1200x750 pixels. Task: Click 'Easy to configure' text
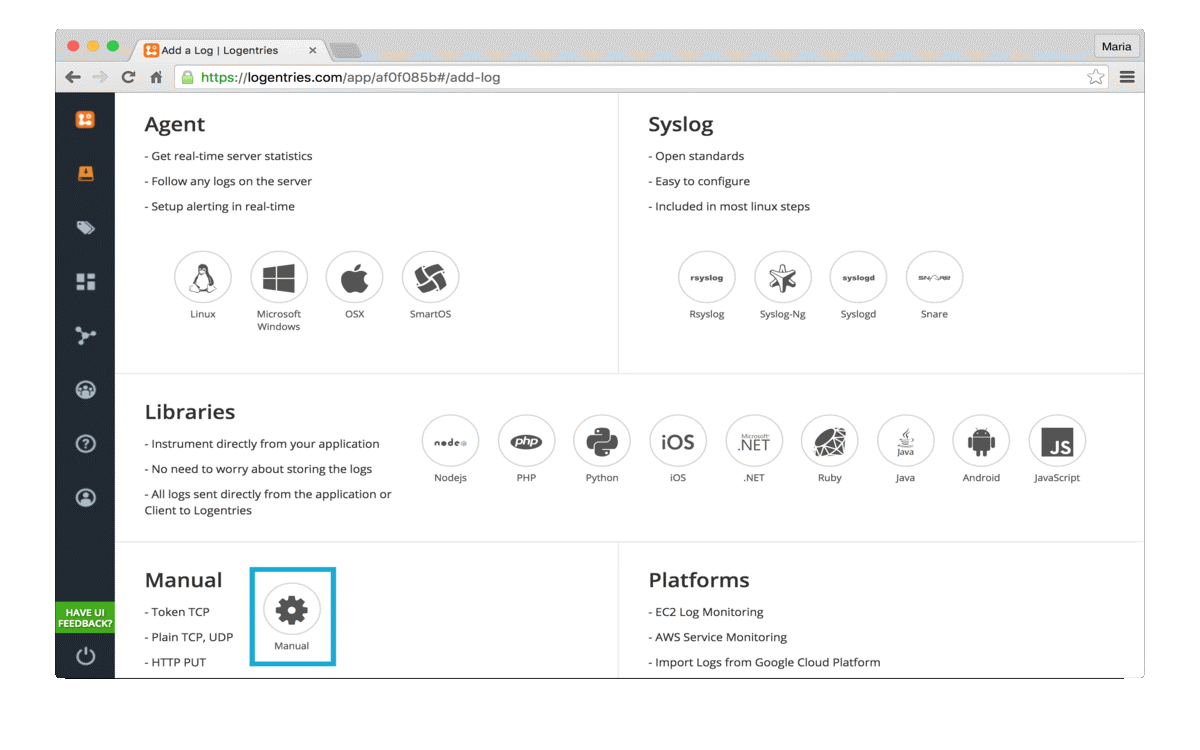coord(703,181)
